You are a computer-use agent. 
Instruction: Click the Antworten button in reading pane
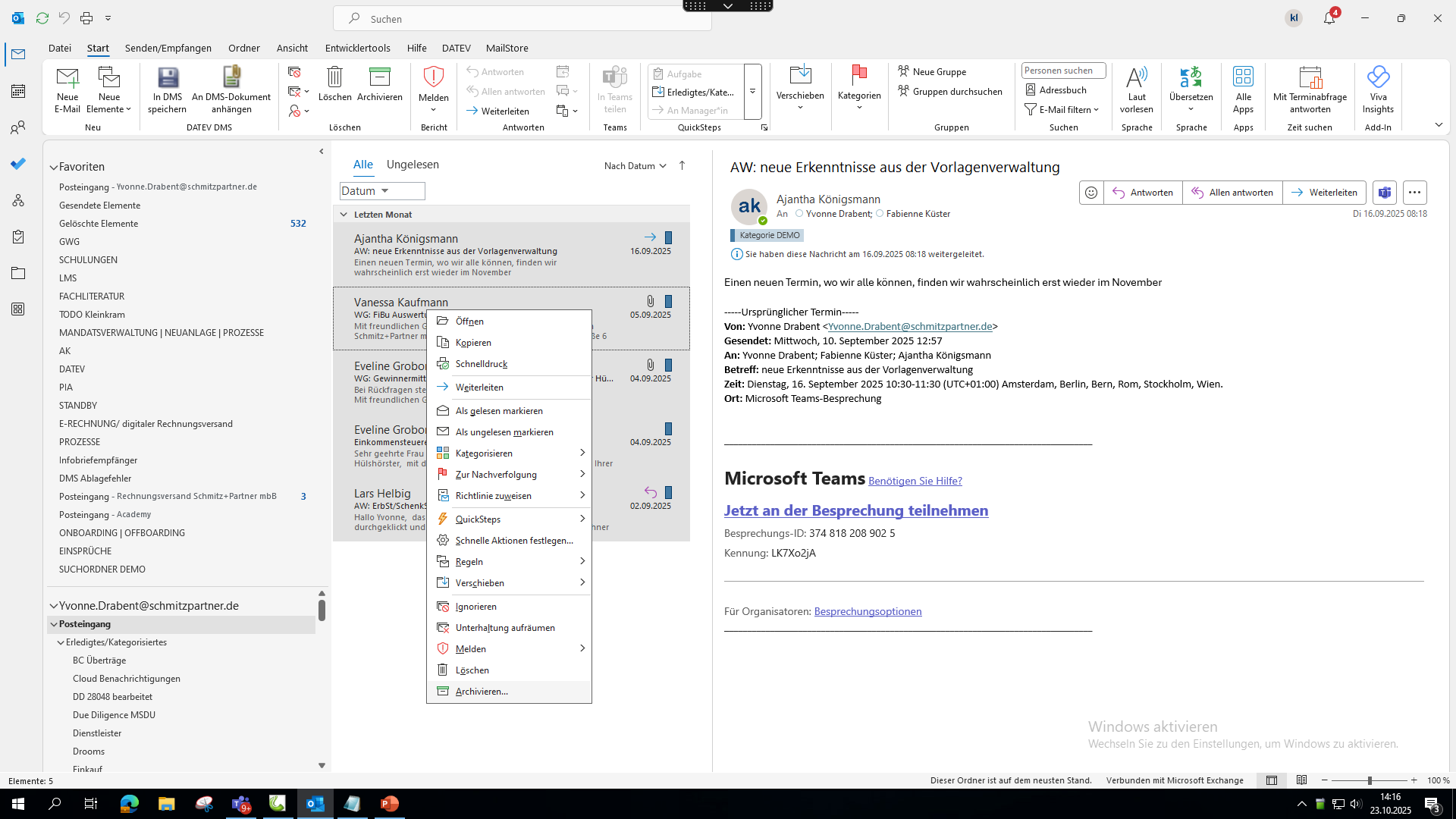(x=1143, y=193)
